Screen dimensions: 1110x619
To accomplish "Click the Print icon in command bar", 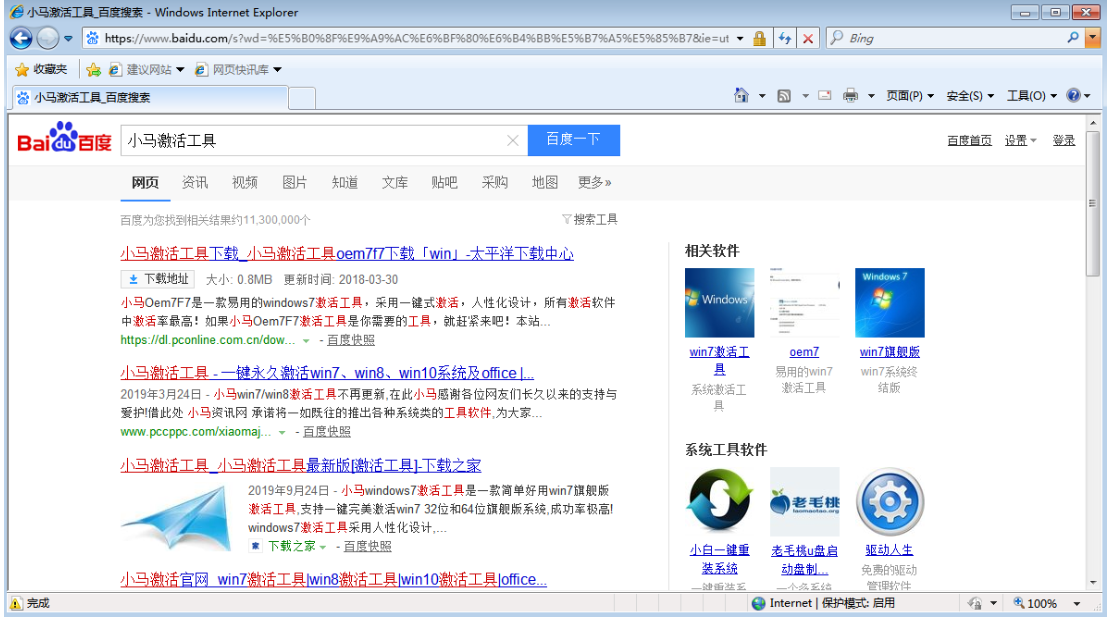I will coord(850,96).
